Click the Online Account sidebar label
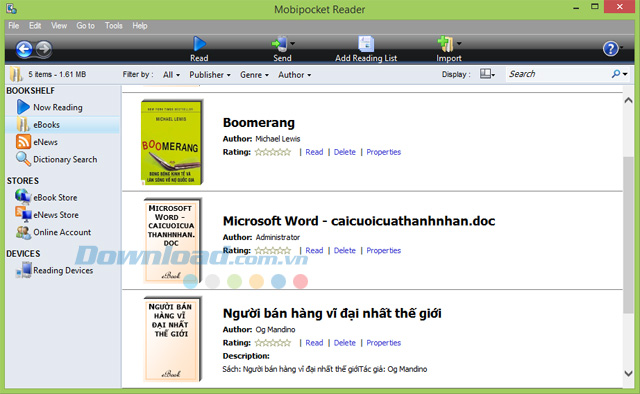Screen dimensions: 640x394 point(62,232)
